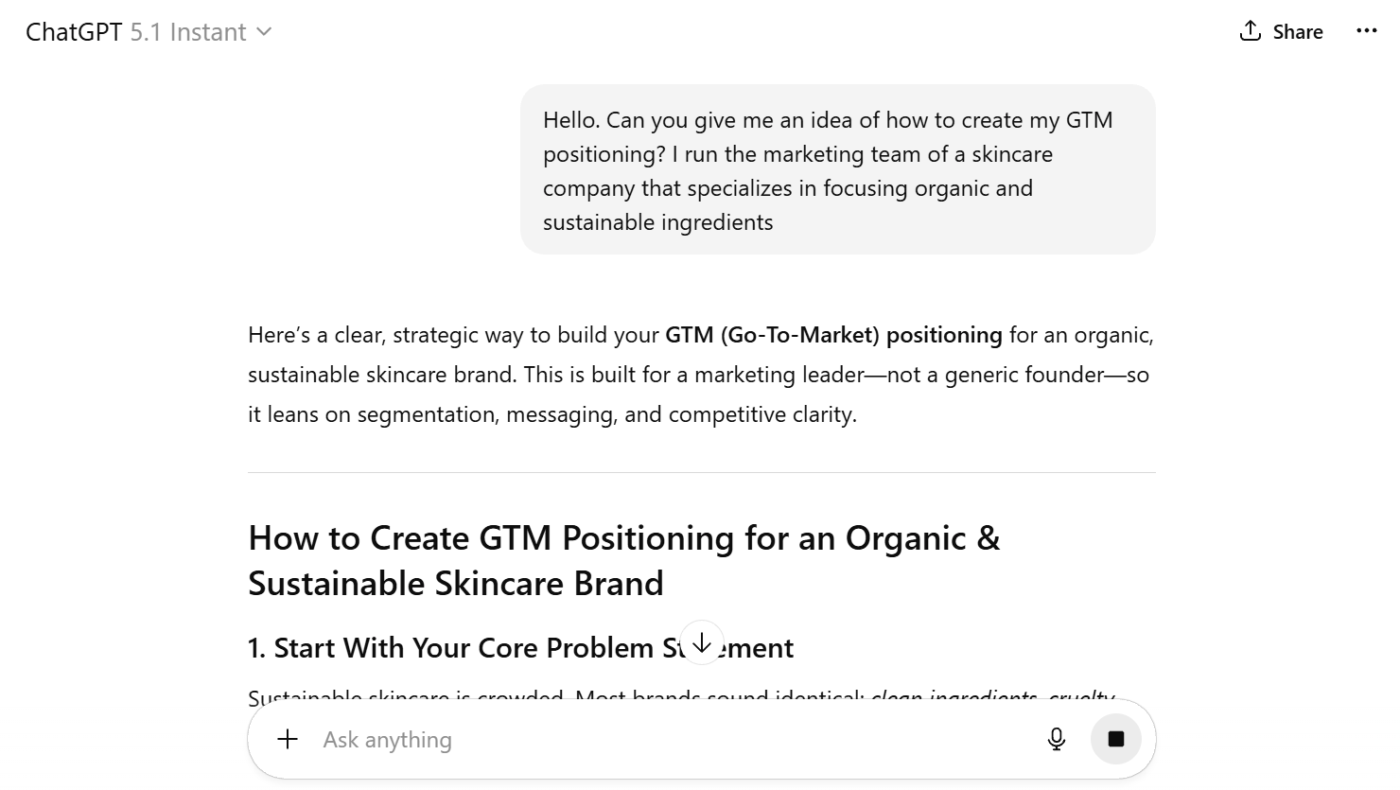Viewport: 1400px width, 790px height.
Task: Open the three-dot more options menu
Action: 1366,32
